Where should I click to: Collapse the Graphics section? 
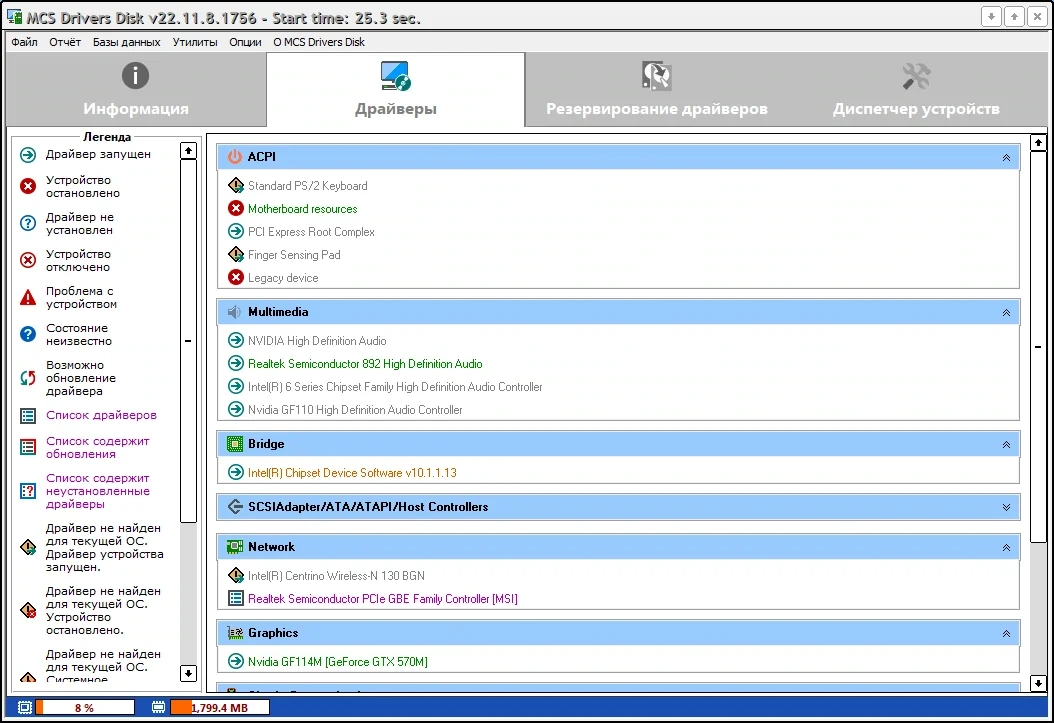tap(1006, 634)
